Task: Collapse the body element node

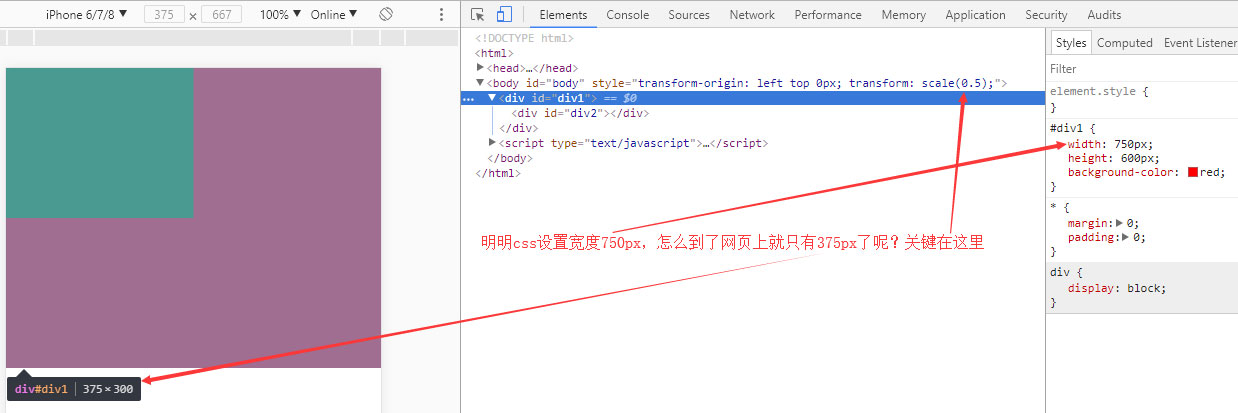Action: coord(480,83)
